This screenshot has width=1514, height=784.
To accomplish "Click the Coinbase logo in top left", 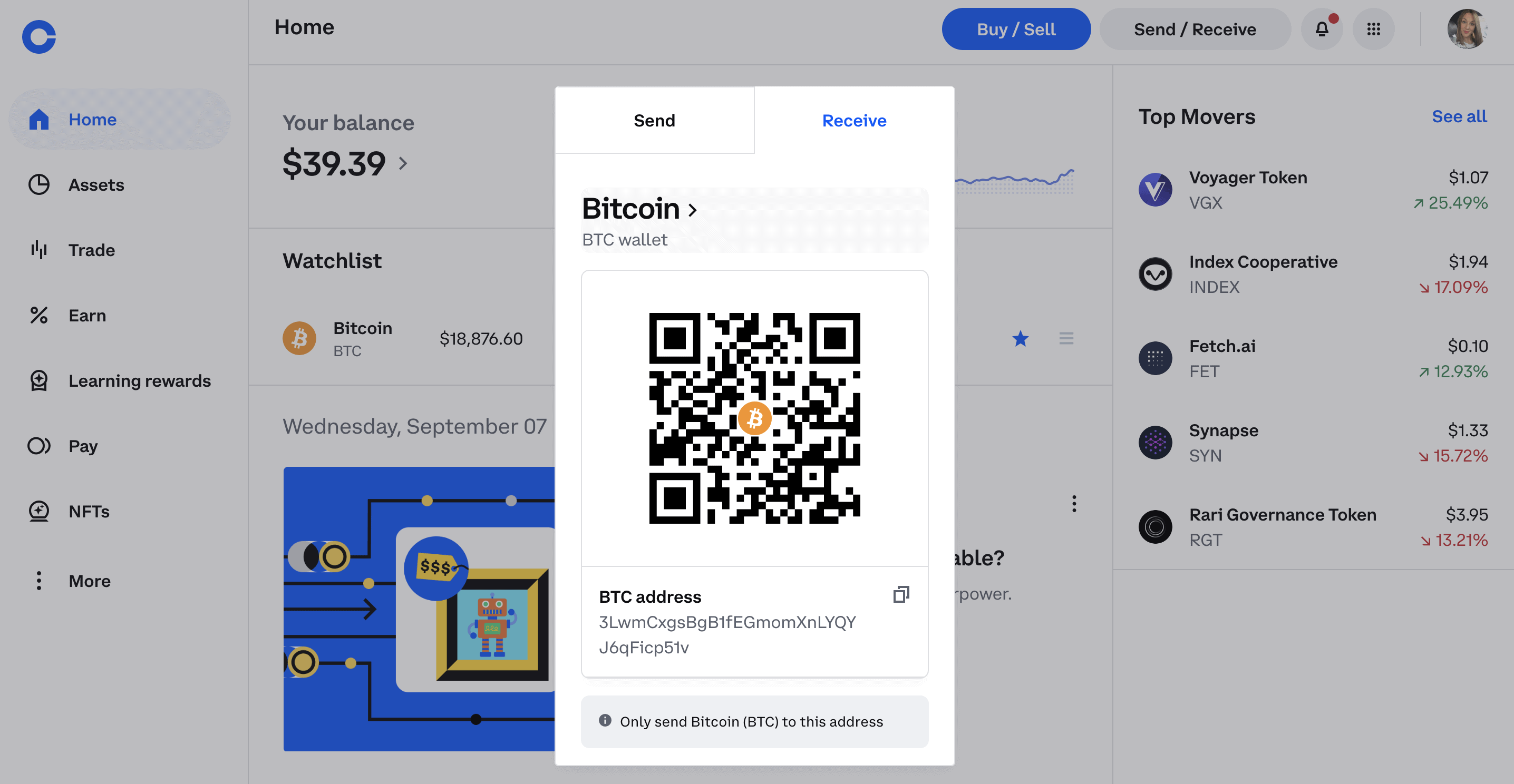I will 37,33.
